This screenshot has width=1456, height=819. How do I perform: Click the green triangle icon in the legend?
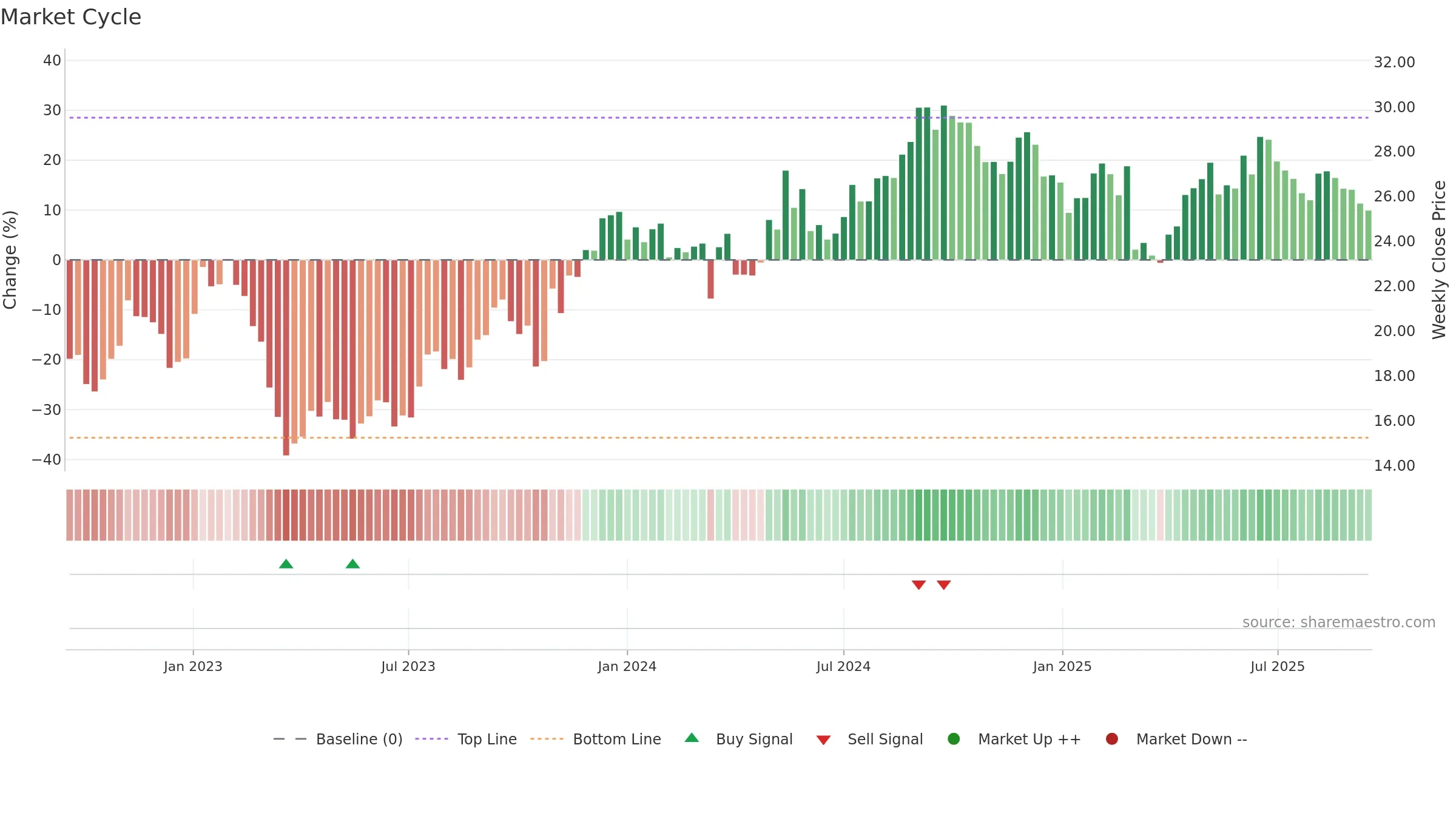pyautogui.click(x=692, y=738)
